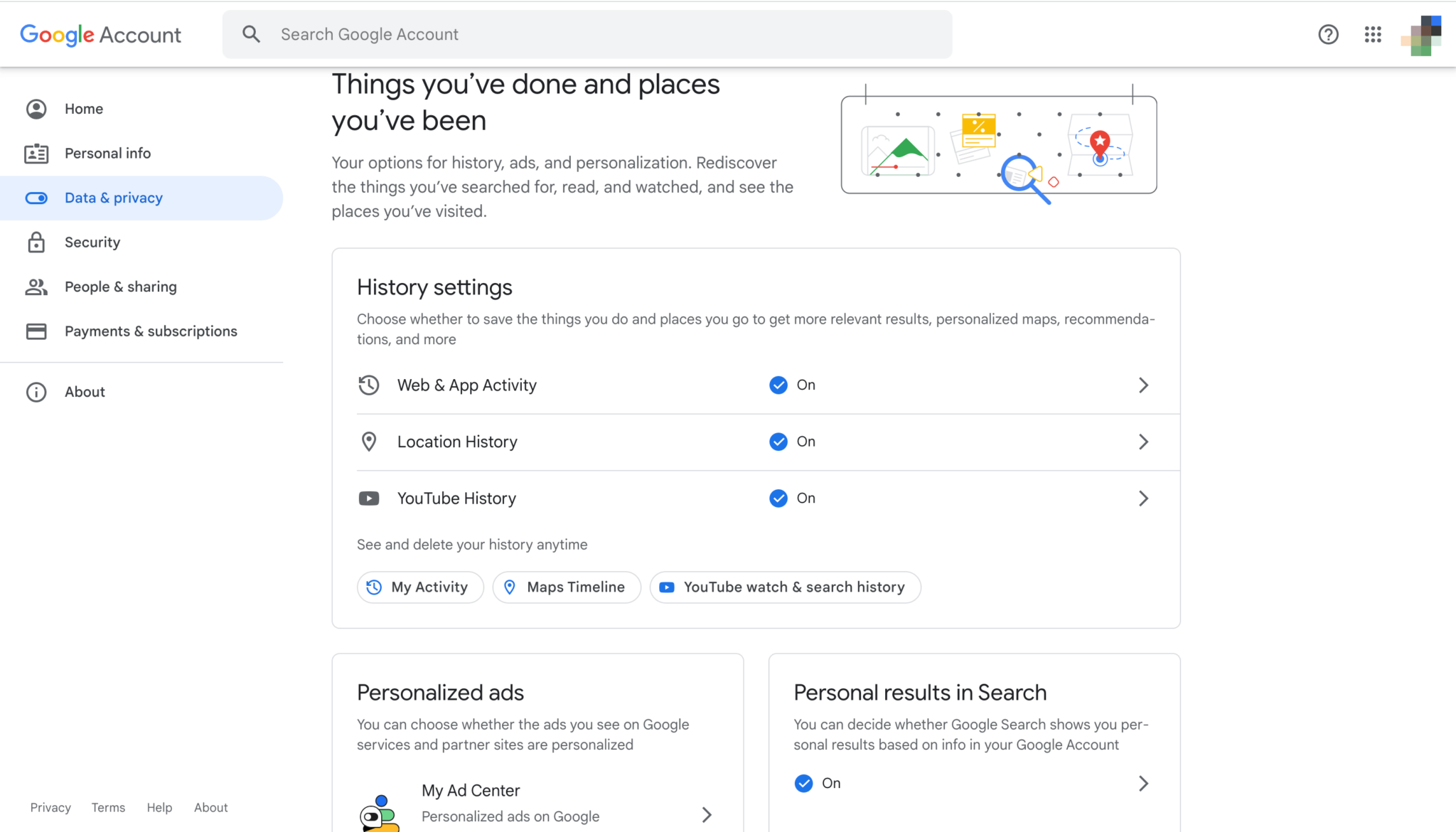Expand Location History chevron
Viewport: 1456px width, 832px height.
click(1143, 442)
